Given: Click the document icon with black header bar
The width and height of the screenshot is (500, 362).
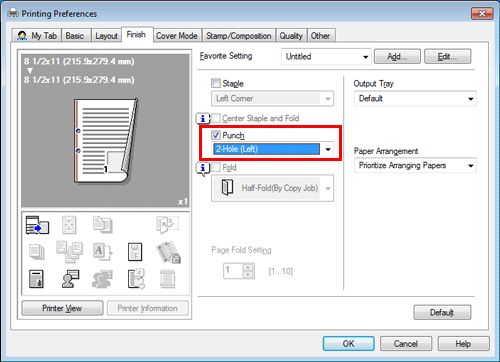Looking at the screenshot, I should point(36,279).
